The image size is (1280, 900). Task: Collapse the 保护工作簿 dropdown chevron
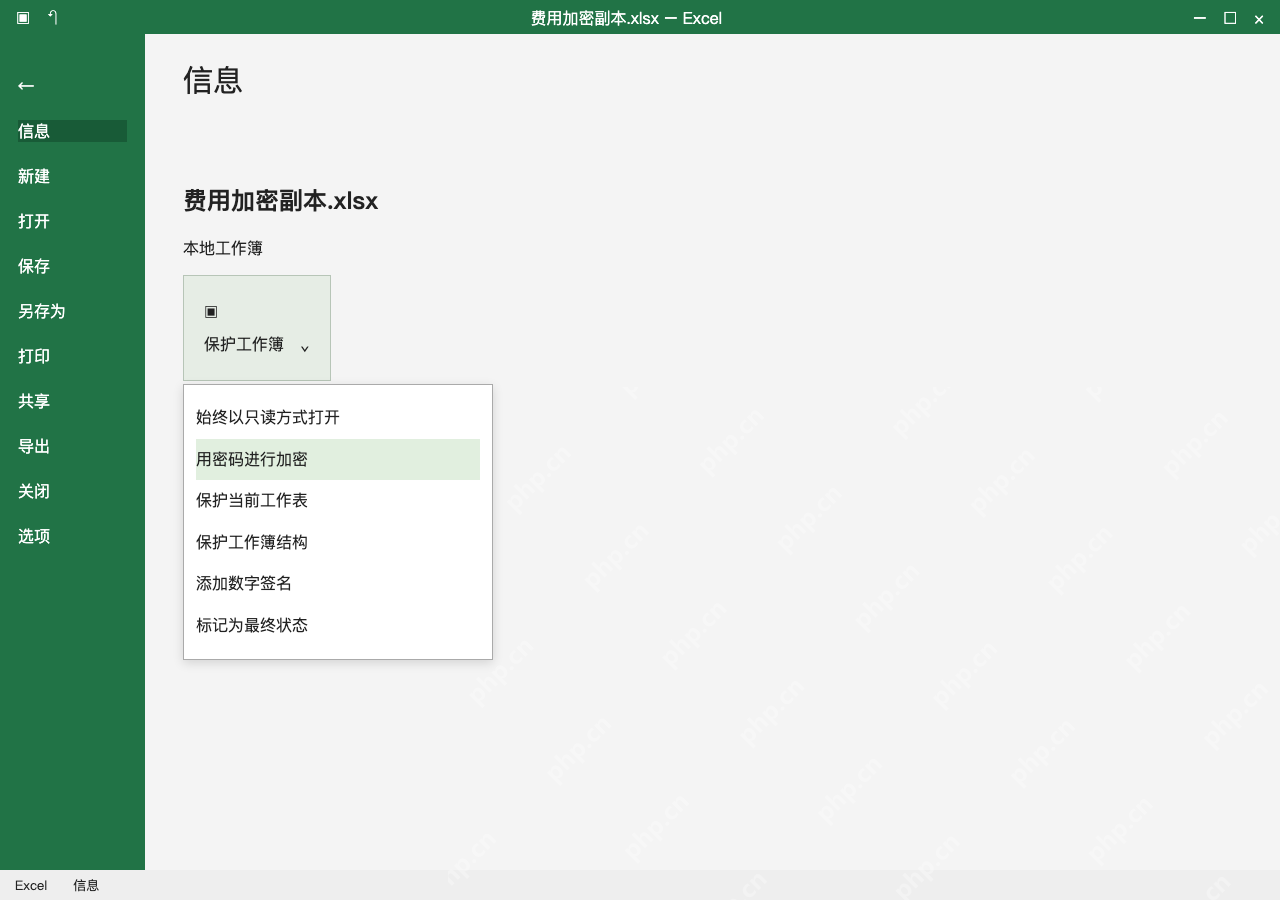[305, 347]
